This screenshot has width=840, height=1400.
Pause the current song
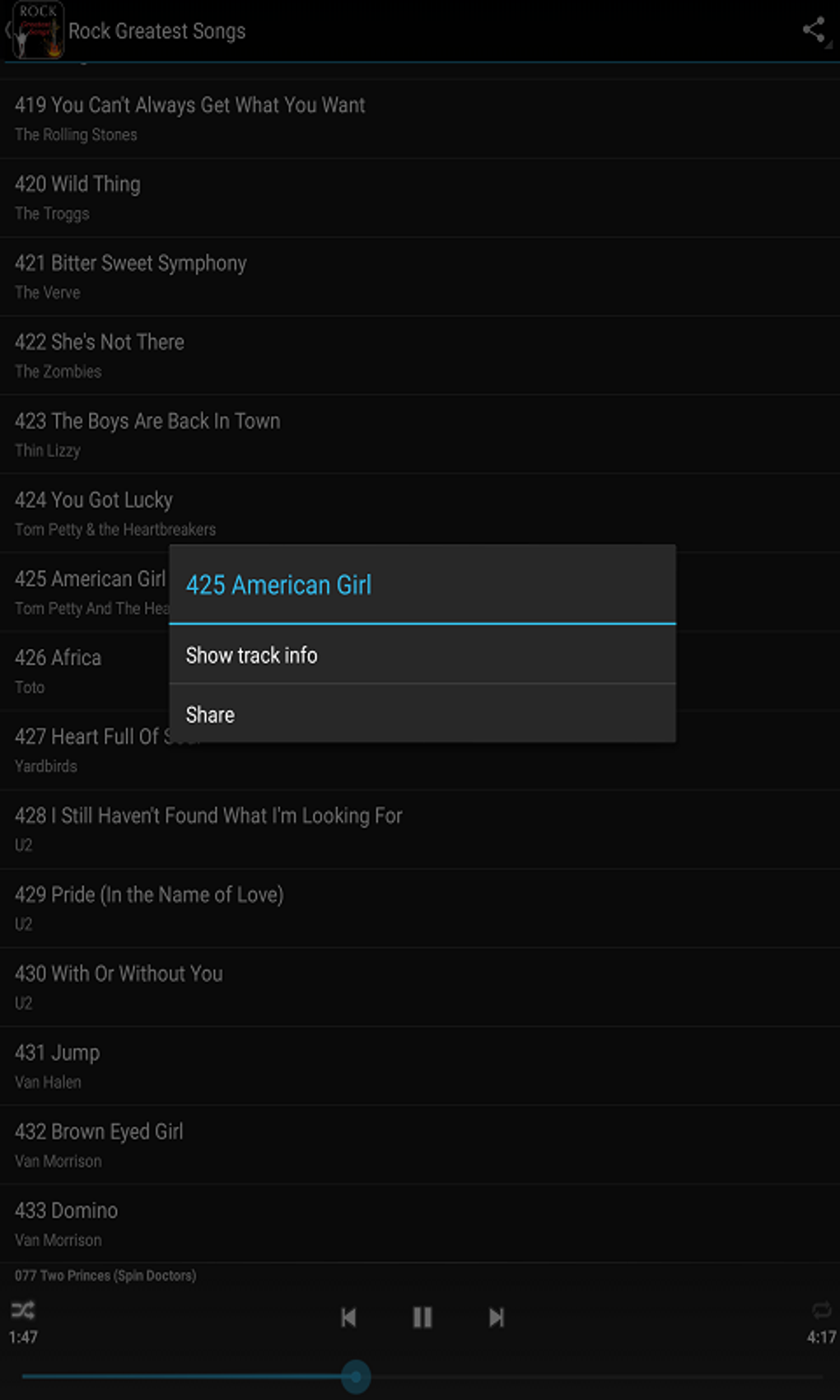point(422,1317)
